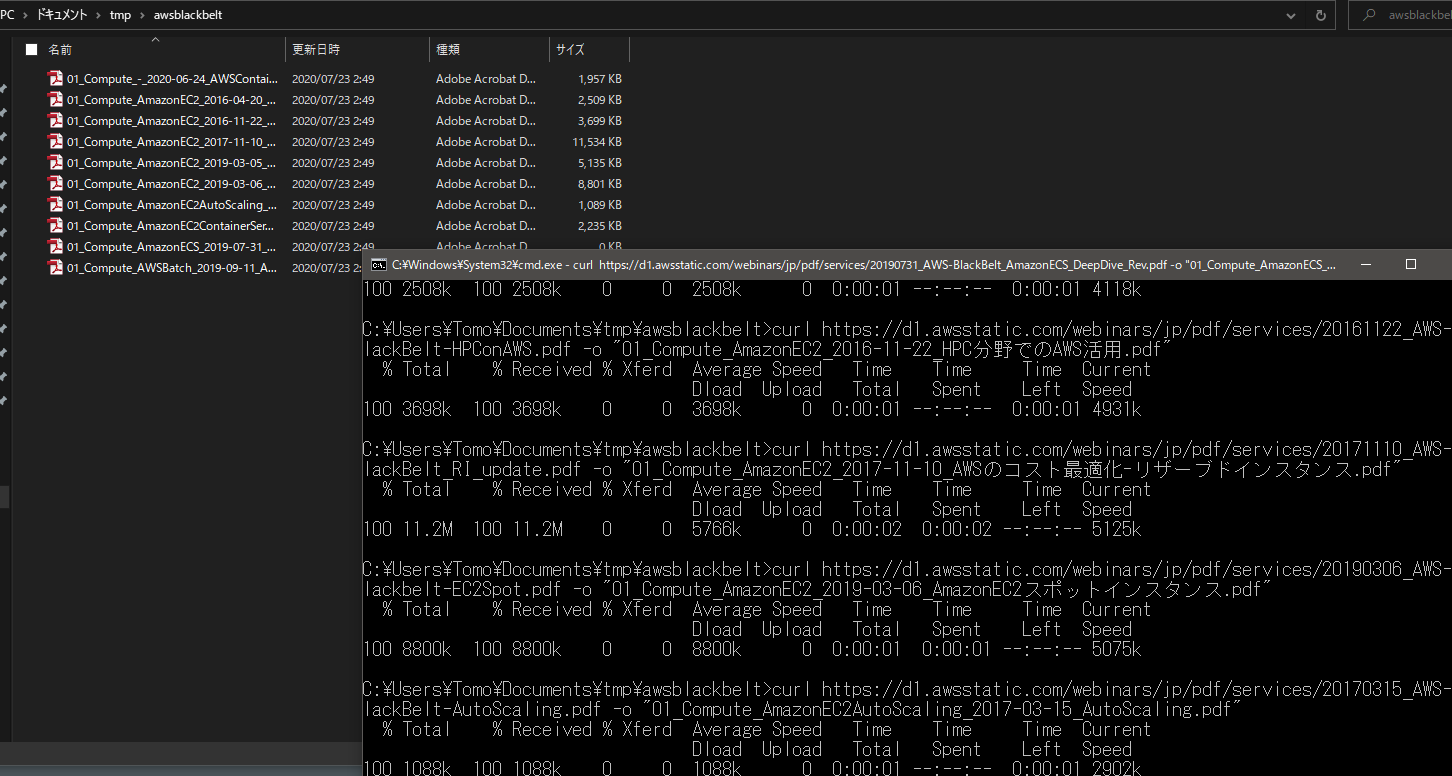Click the PDF icon of 01_Compute_-_2020-06-24_AWSContai file

pyautogui.click(x=56, y=78)
